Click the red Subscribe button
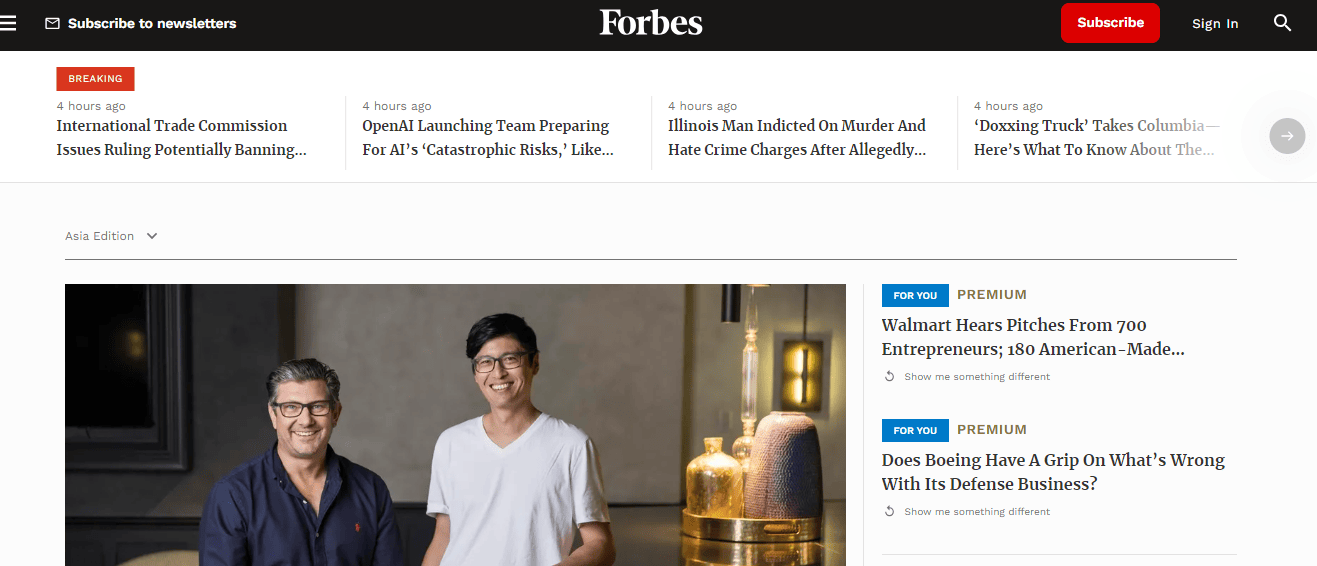This screenshot has width=1317, height=566. click(x=1110, y=23)
